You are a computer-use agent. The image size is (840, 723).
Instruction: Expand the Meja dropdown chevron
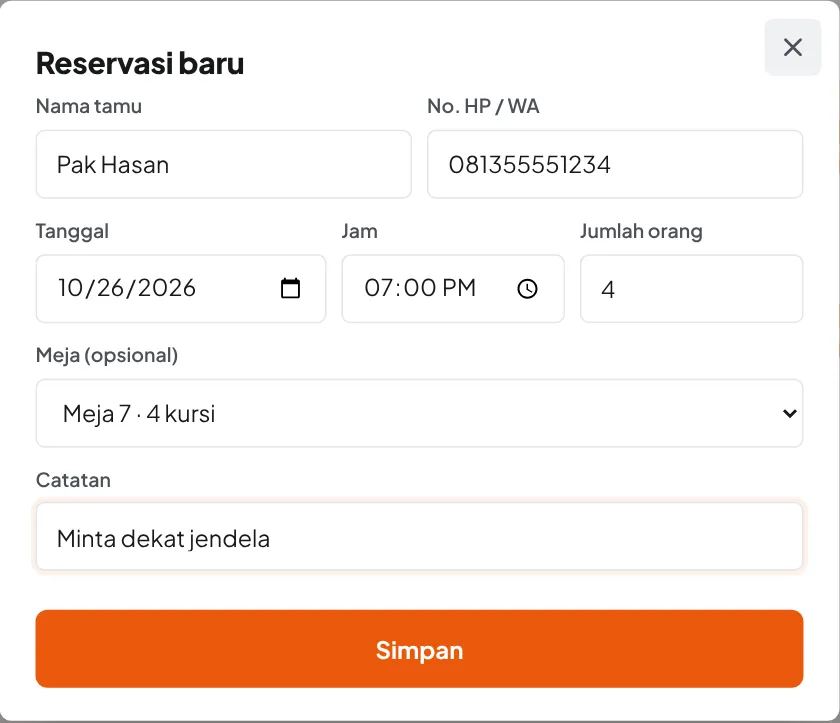click(789, 413)
